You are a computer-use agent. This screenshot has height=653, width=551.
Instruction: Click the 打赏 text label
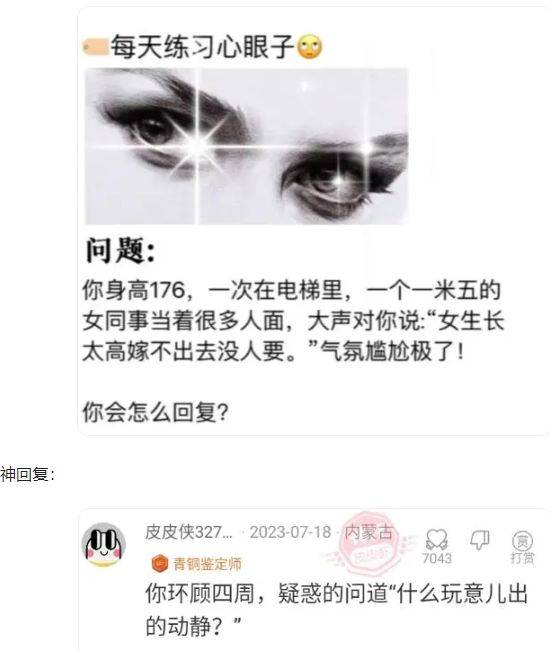523,558
